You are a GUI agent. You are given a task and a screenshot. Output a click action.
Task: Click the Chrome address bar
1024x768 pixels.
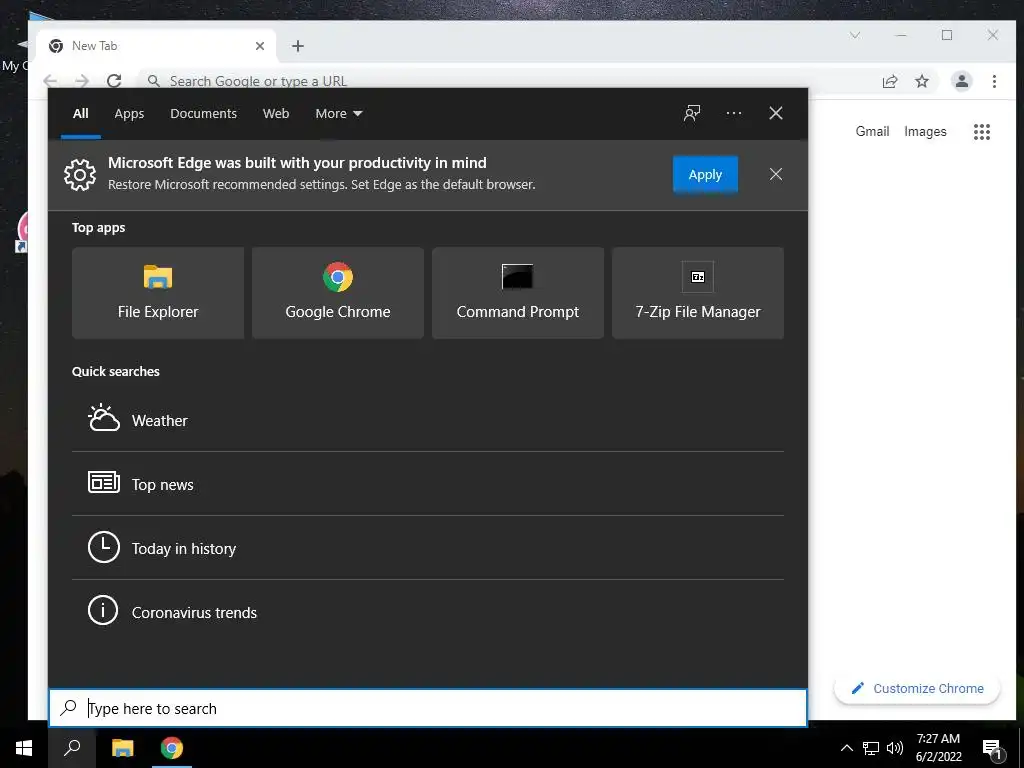(509, 81)
